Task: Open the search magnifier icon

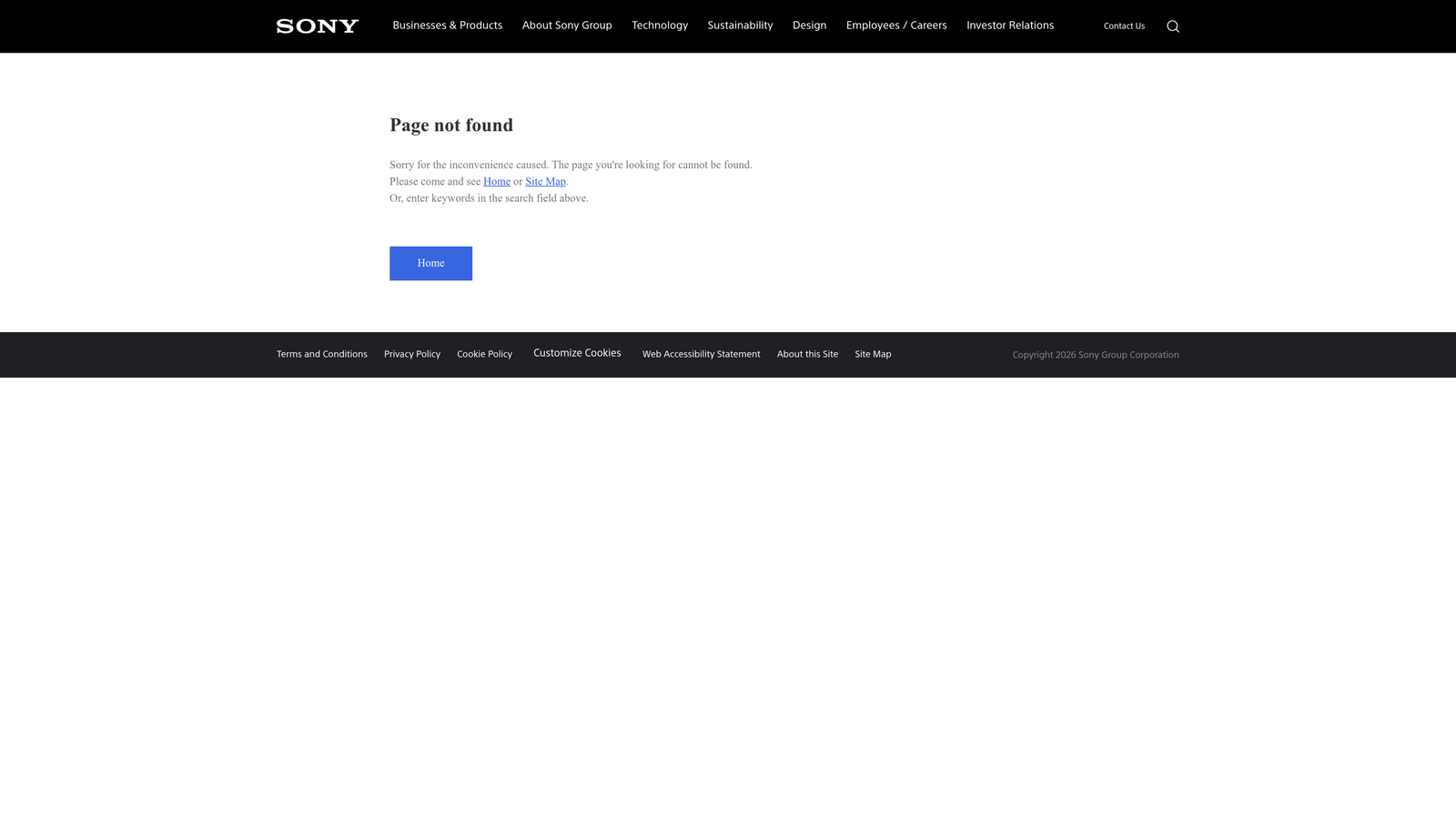Action: point(1173,26)
